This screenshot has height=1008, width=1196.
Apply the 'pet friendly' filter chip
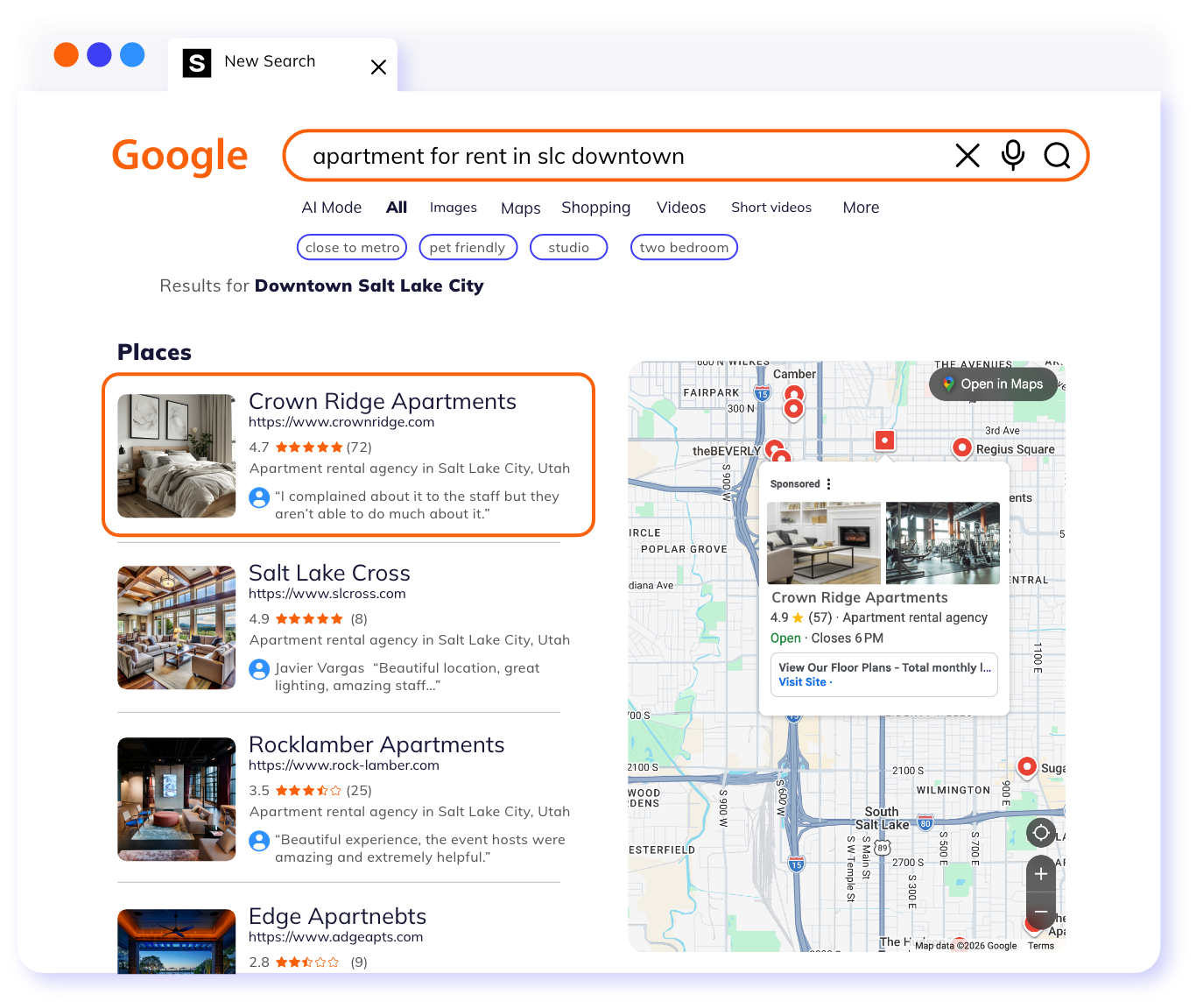[x=468, y=248]
